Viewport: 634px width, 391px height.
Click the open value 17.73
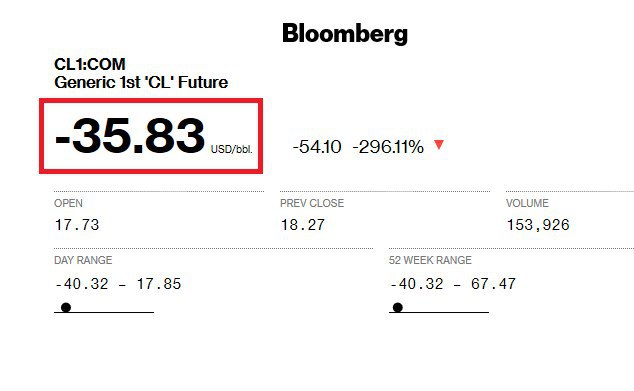tap(77, 225)
